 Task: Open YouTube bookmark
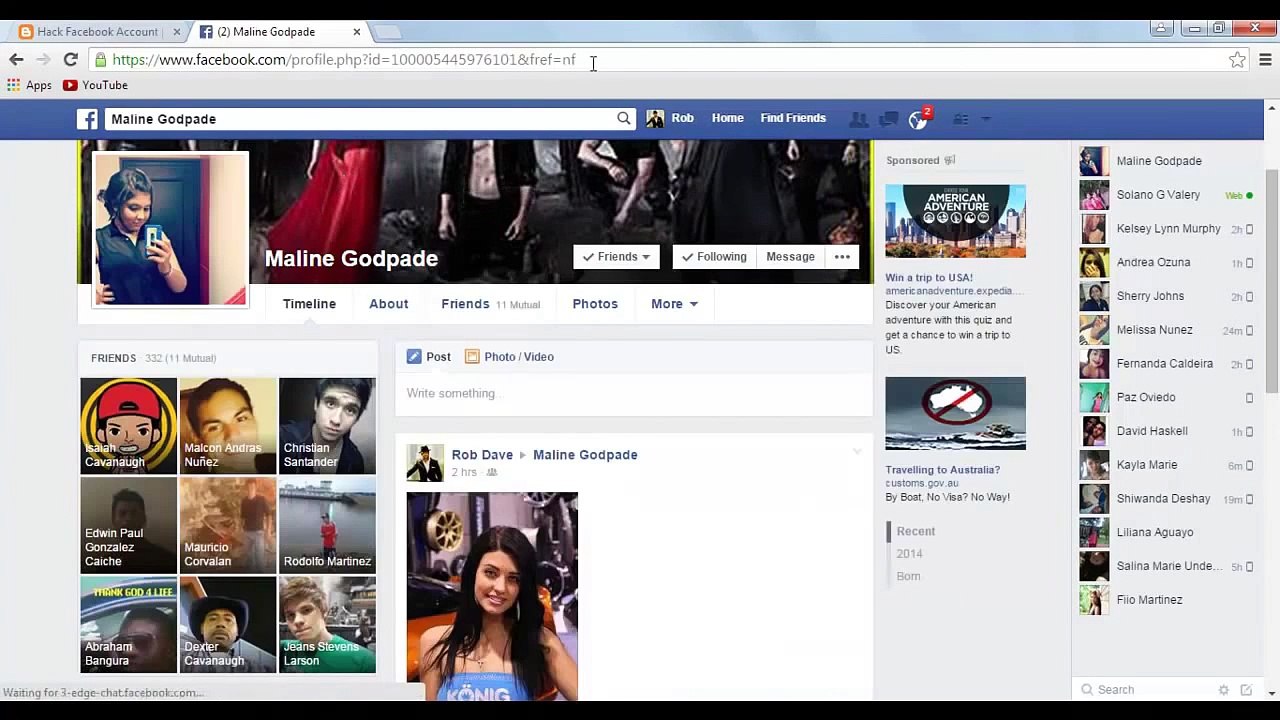click(95, 85)
